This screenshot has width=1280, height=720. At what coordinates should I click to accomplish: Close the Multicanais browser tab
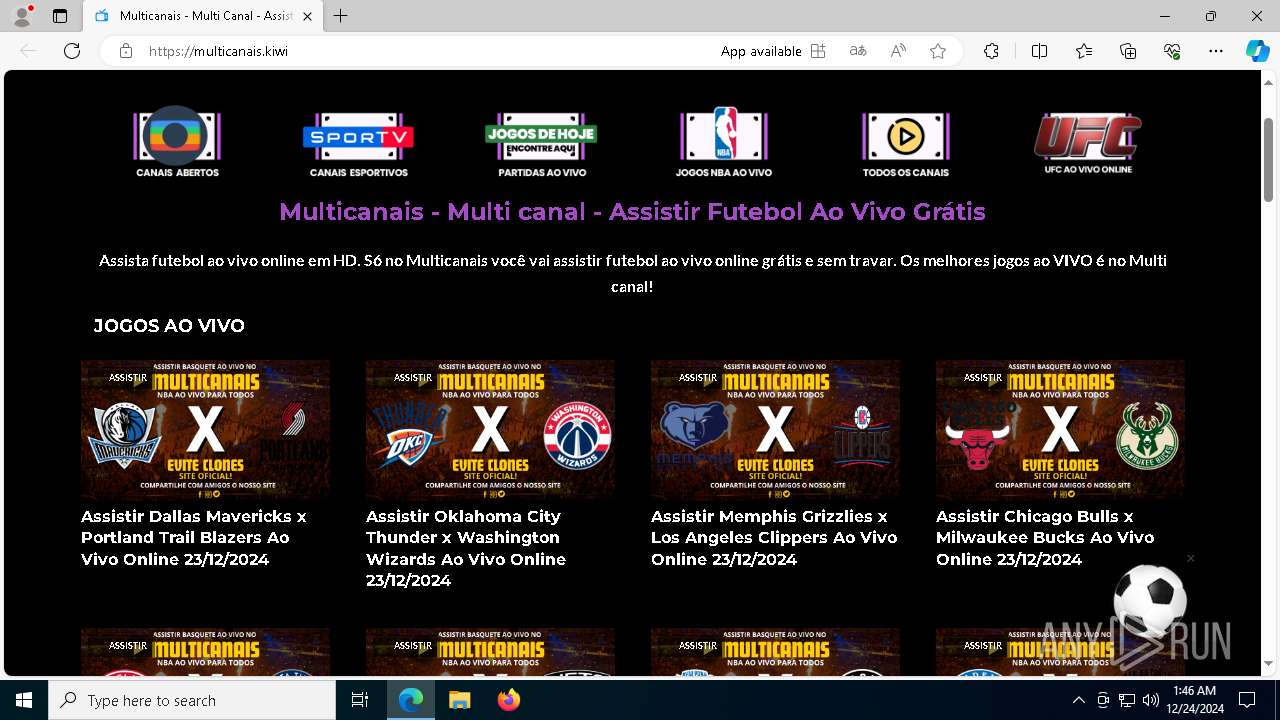308,16
